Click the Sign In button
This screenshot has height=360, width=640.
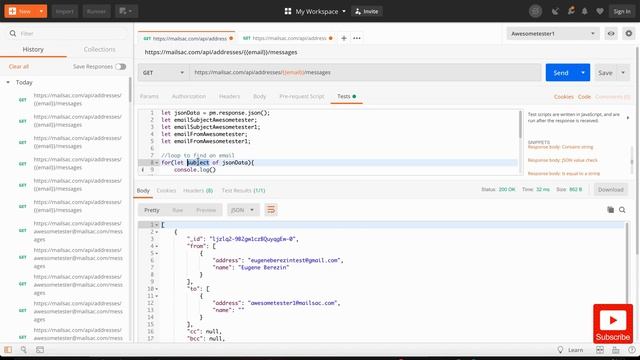(622, 11)
